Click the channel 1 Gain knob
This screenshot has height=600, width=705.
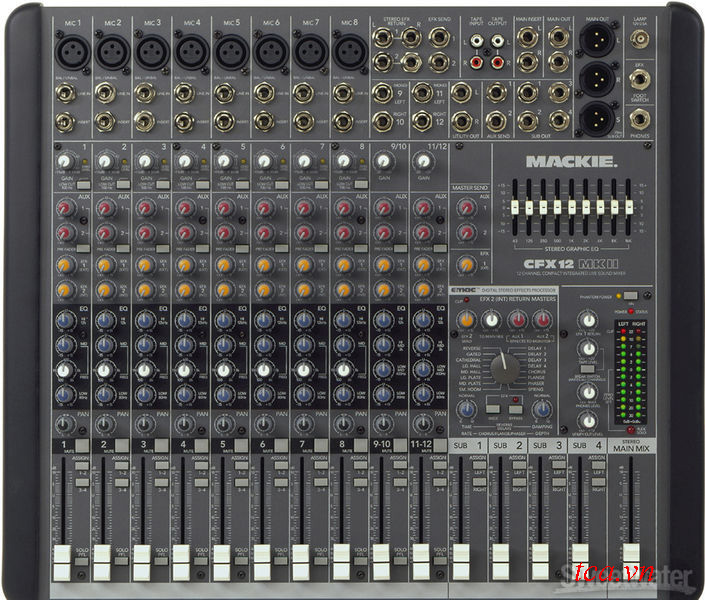(x=65, y=161)
